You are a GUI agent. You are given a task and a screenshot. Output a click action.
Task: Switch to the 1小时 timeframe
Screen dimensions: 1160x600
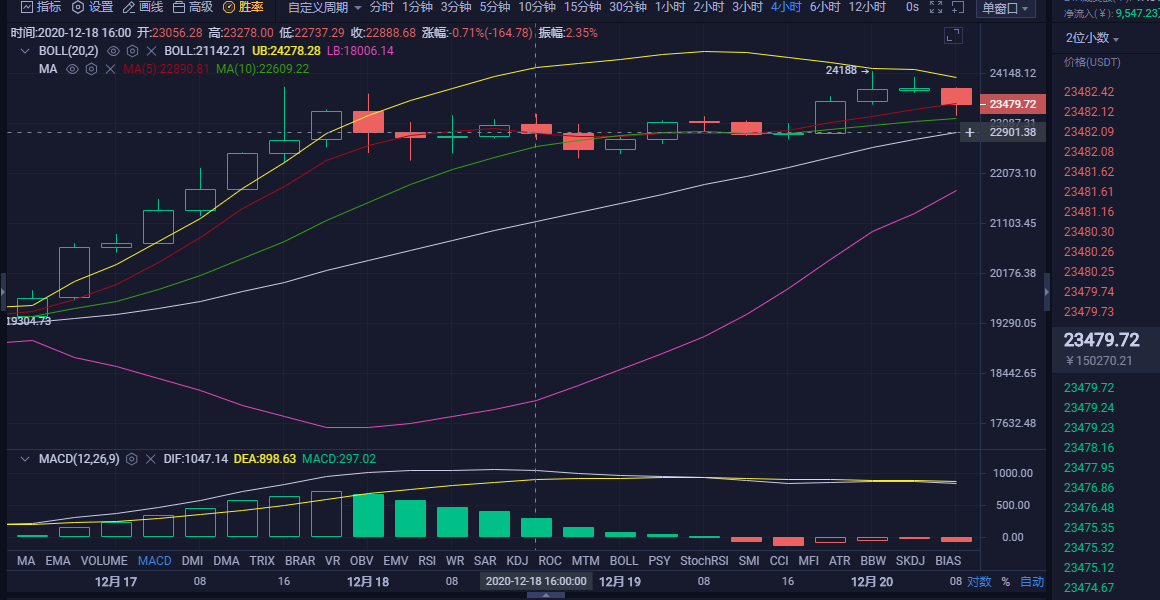coord(670,7)
